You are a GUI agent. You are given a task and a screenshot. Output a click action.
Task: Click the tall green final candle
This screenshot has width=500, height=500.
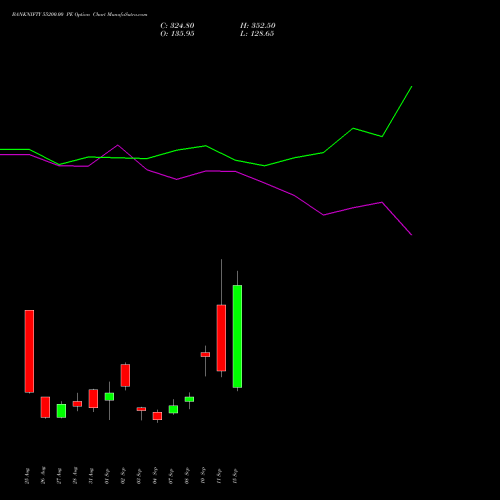coord(237,336)
